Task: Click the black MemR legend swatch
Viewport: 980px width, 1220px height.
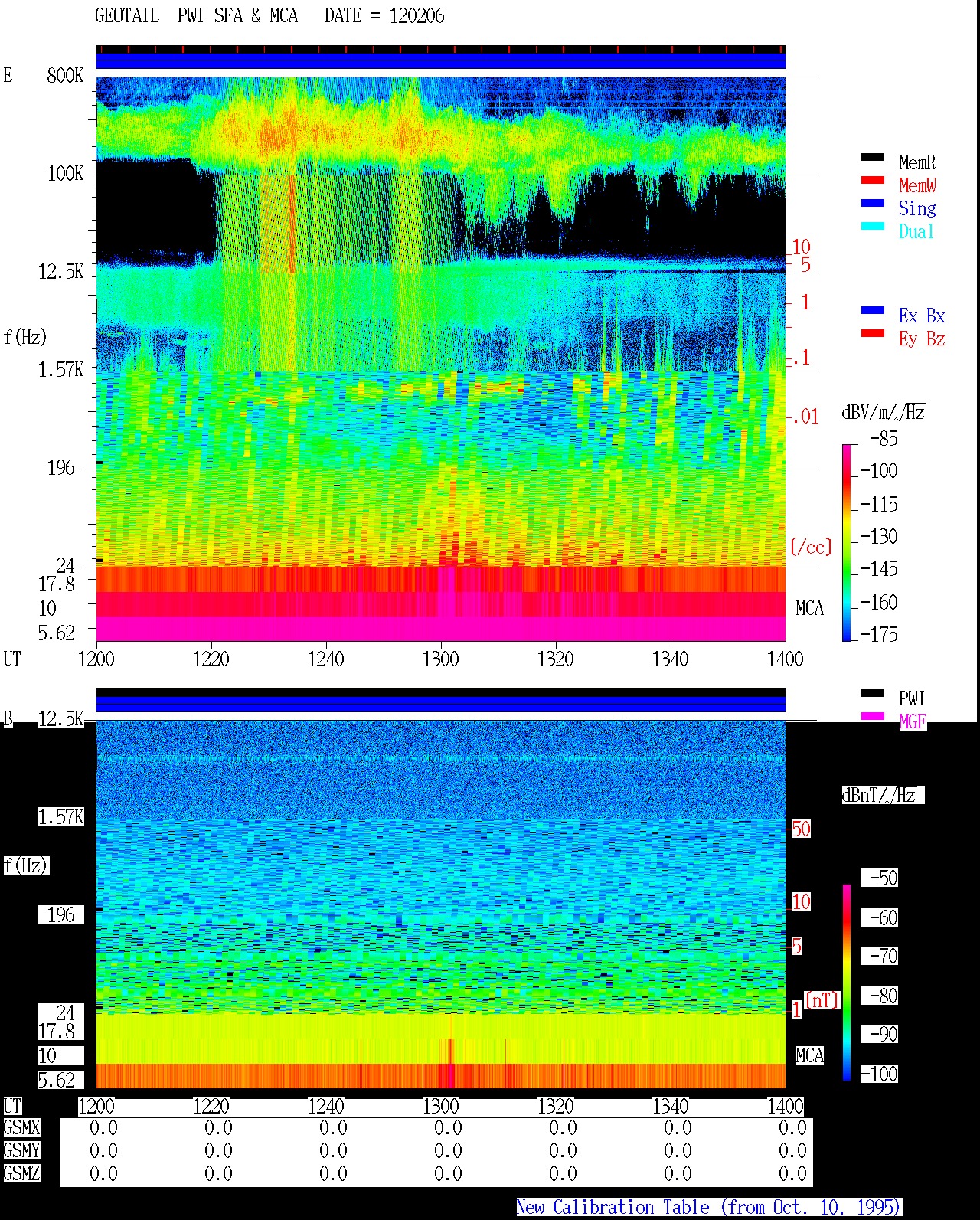Action: tap(873, 158)
